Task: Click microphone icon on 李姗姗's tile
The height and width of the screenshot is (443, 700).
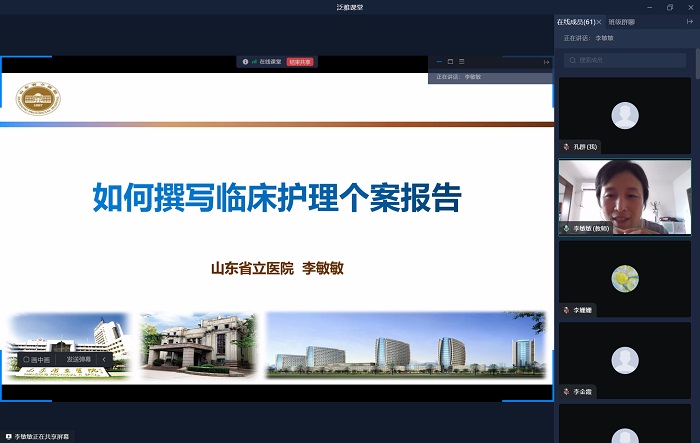Action: point(567,310)
